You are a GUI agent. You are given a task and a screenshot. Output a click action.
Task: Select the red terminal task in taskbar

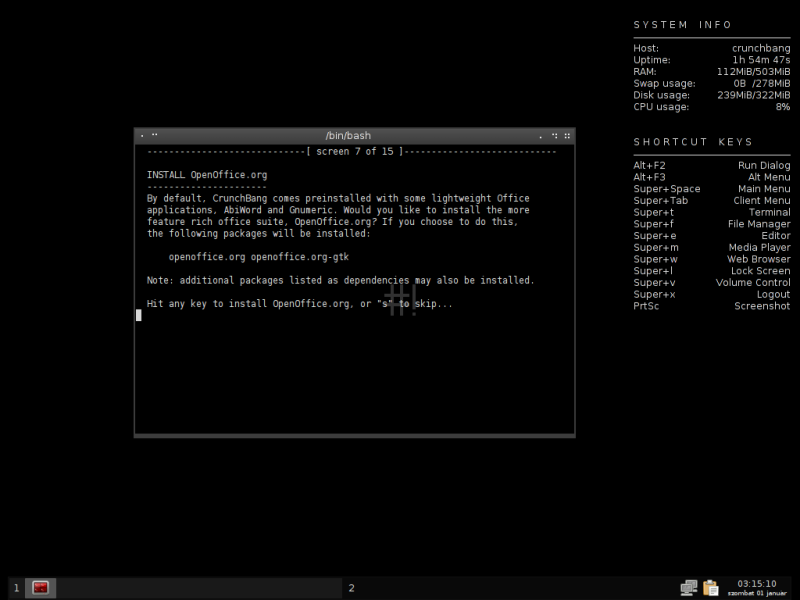(40, 587)
